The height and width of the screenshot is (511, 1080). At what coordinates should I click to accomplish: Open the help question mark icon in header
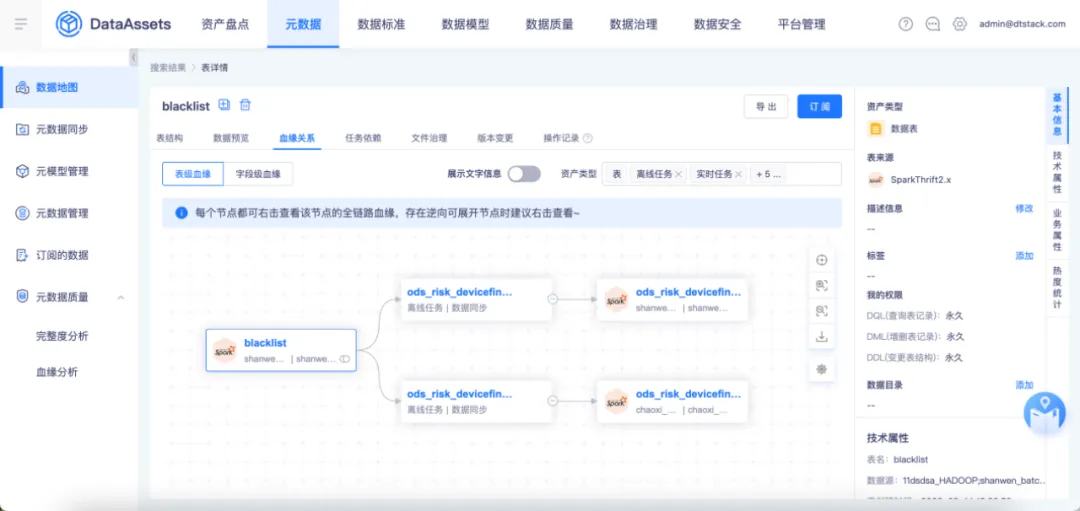click(906, 24)
